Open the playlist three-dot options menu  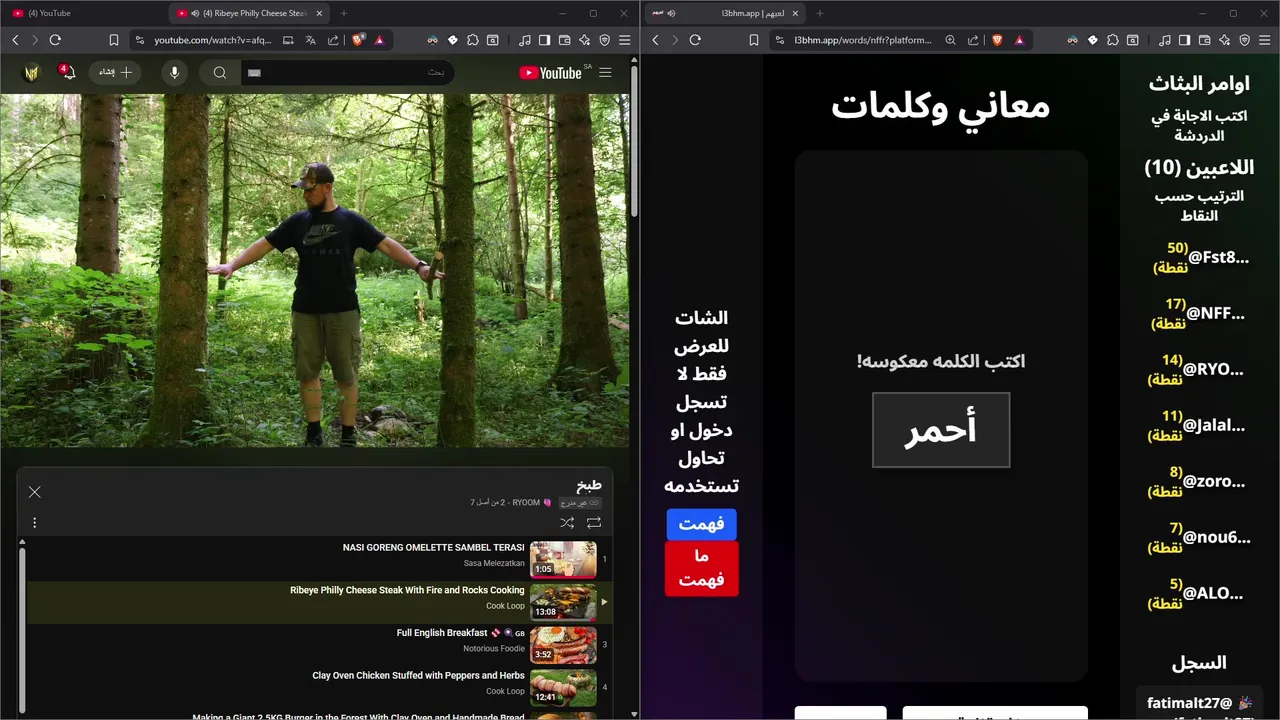pos(35,522)
